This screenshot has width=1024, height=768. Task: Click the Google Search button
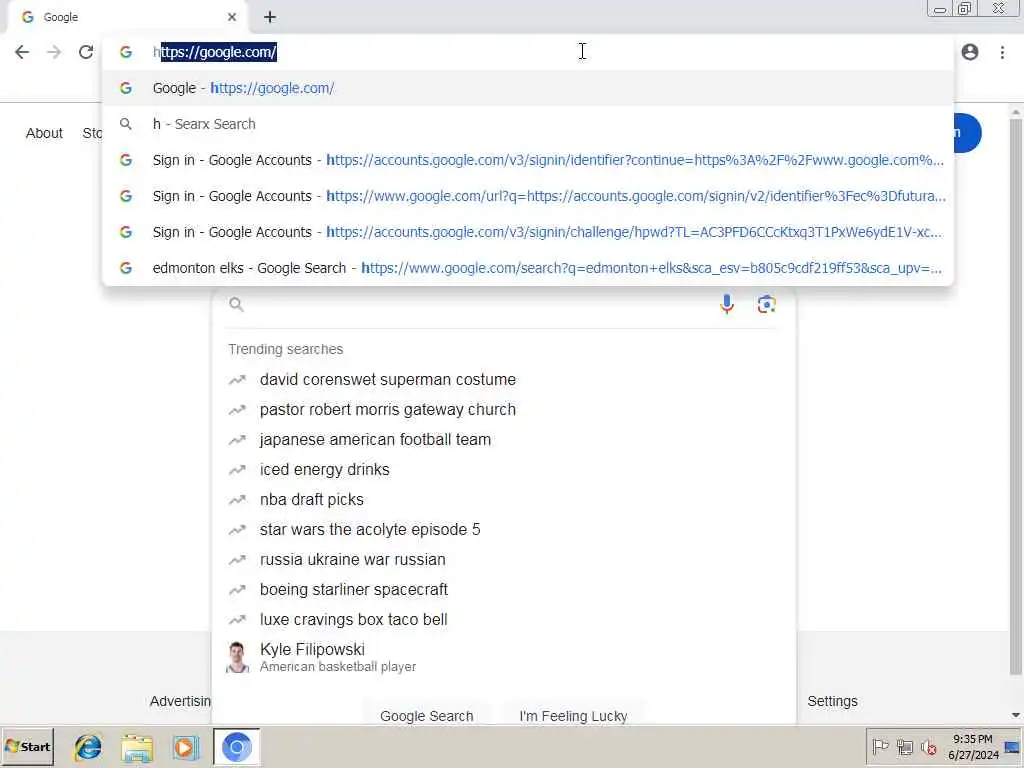point(426,716)
